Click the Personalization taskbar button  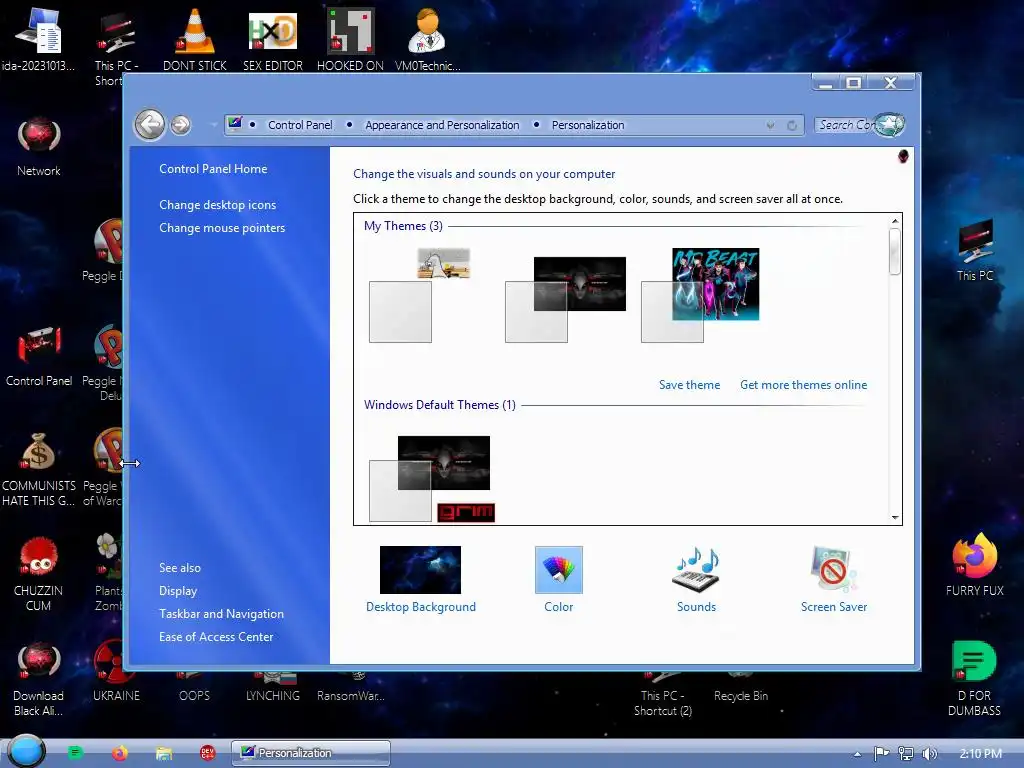click(x=311, y=752)
